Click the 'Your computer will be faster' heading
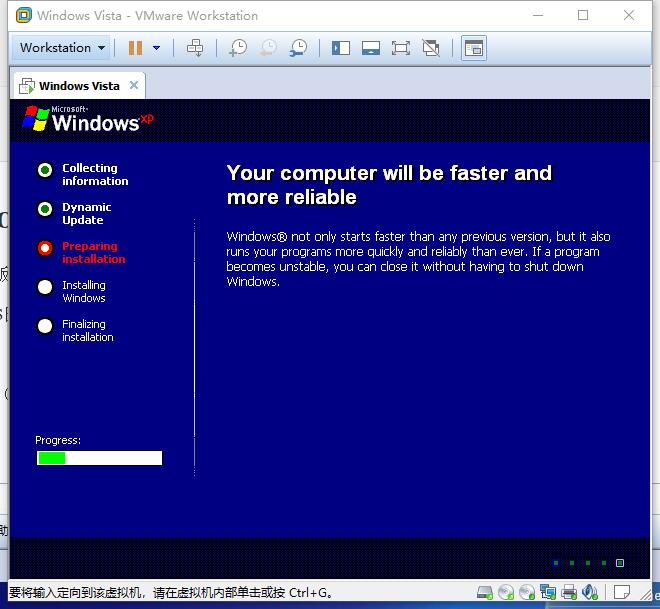 pyautogui.click(x=389, y=185)
